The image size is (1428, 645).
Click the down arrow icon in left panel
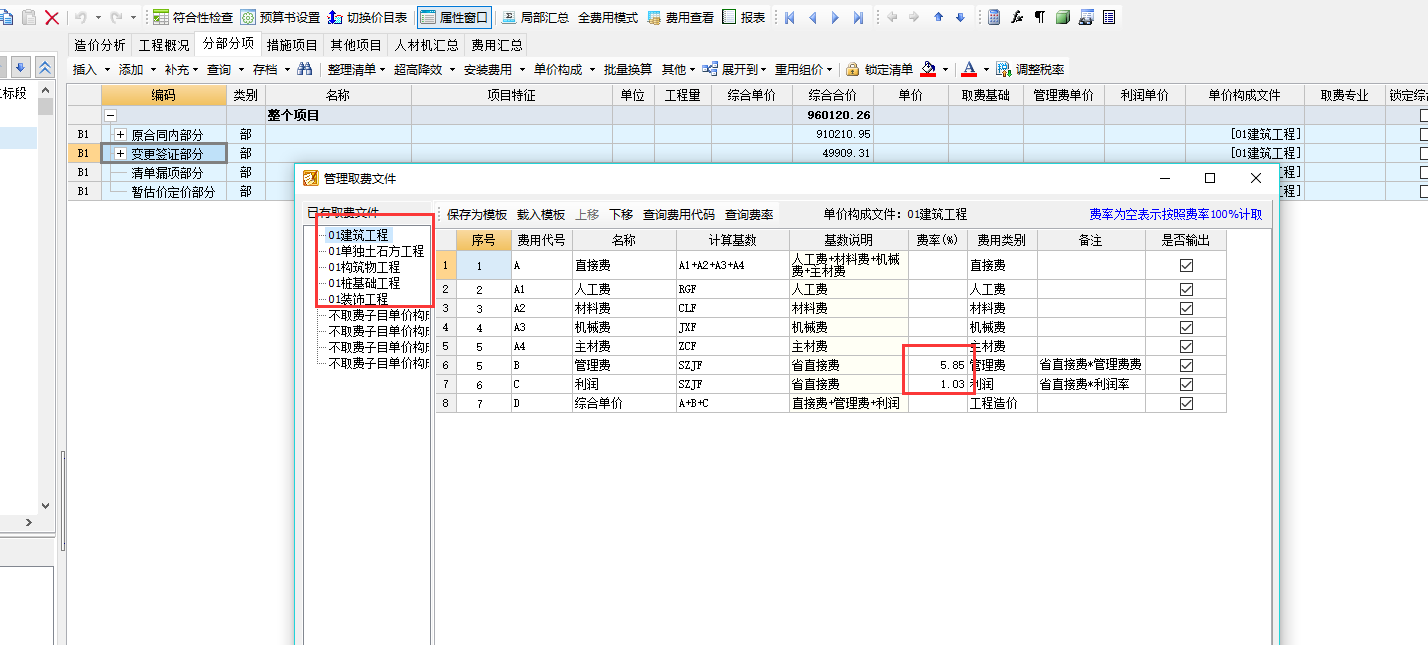21,67
